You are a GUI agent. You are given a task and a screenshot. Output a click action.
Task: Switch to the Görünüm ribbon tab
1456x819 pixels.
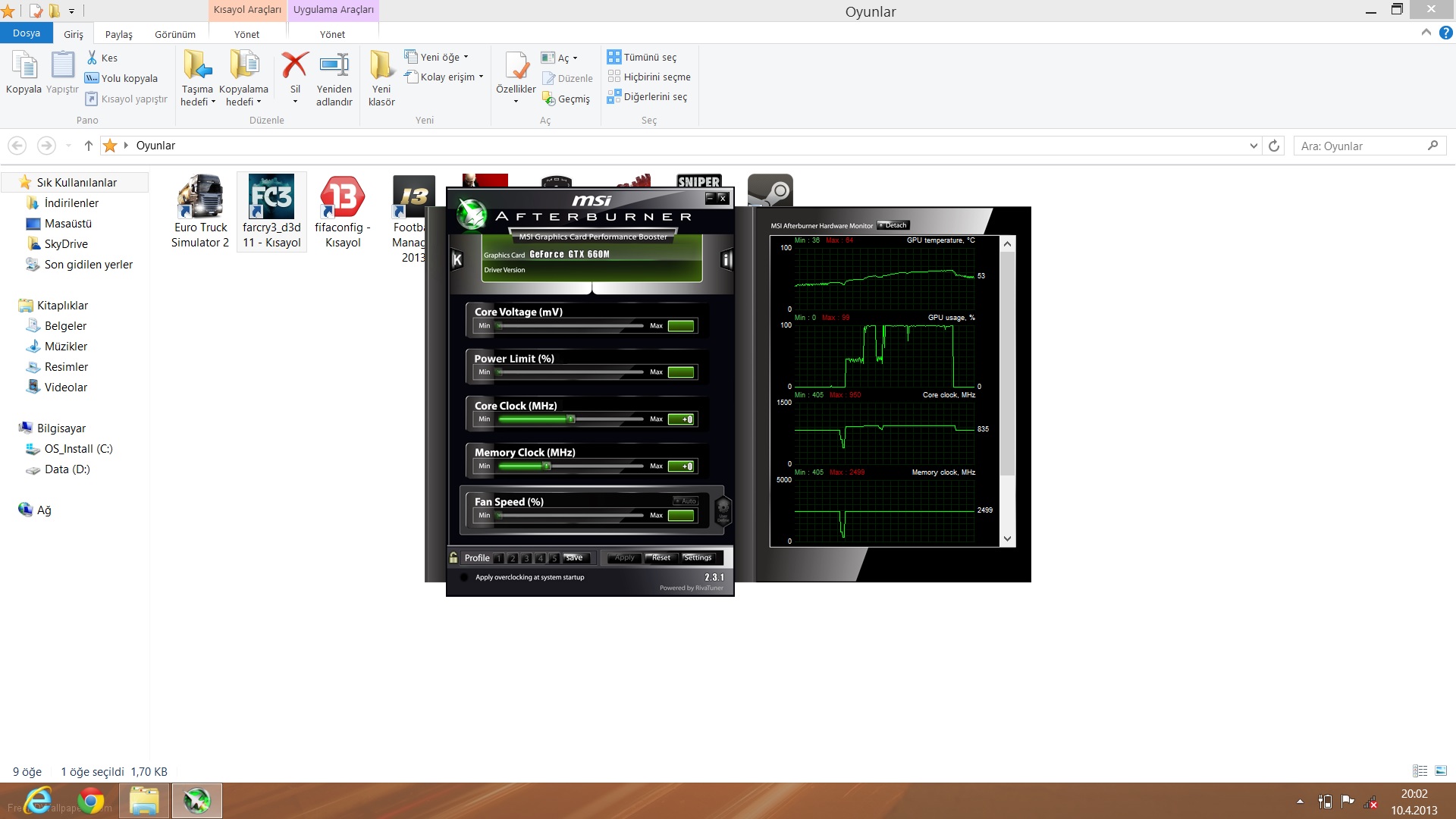[x=175, y=34]
